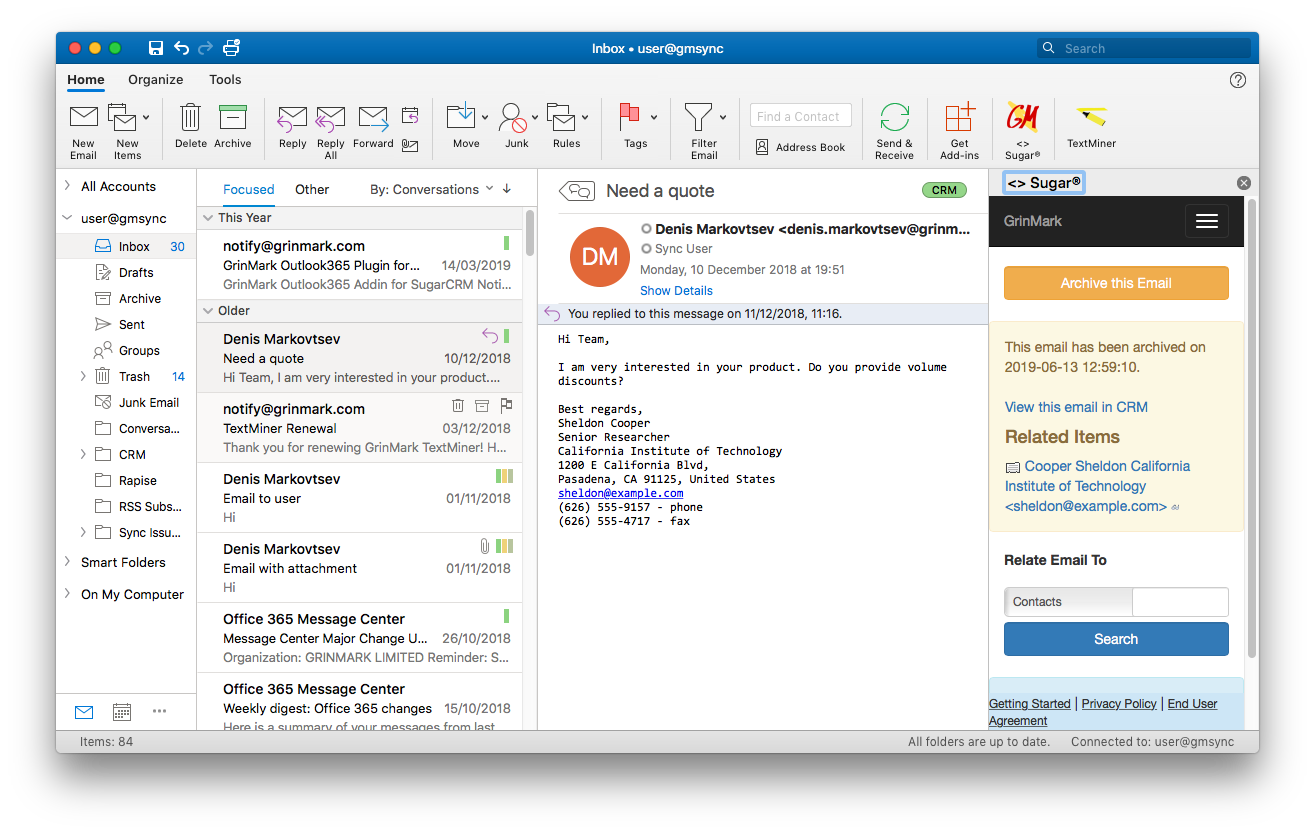Image resolution: width=1315 pixels, height=833 pixels.
Task: Click the green CRM category tag
Action: coord(943,190)
